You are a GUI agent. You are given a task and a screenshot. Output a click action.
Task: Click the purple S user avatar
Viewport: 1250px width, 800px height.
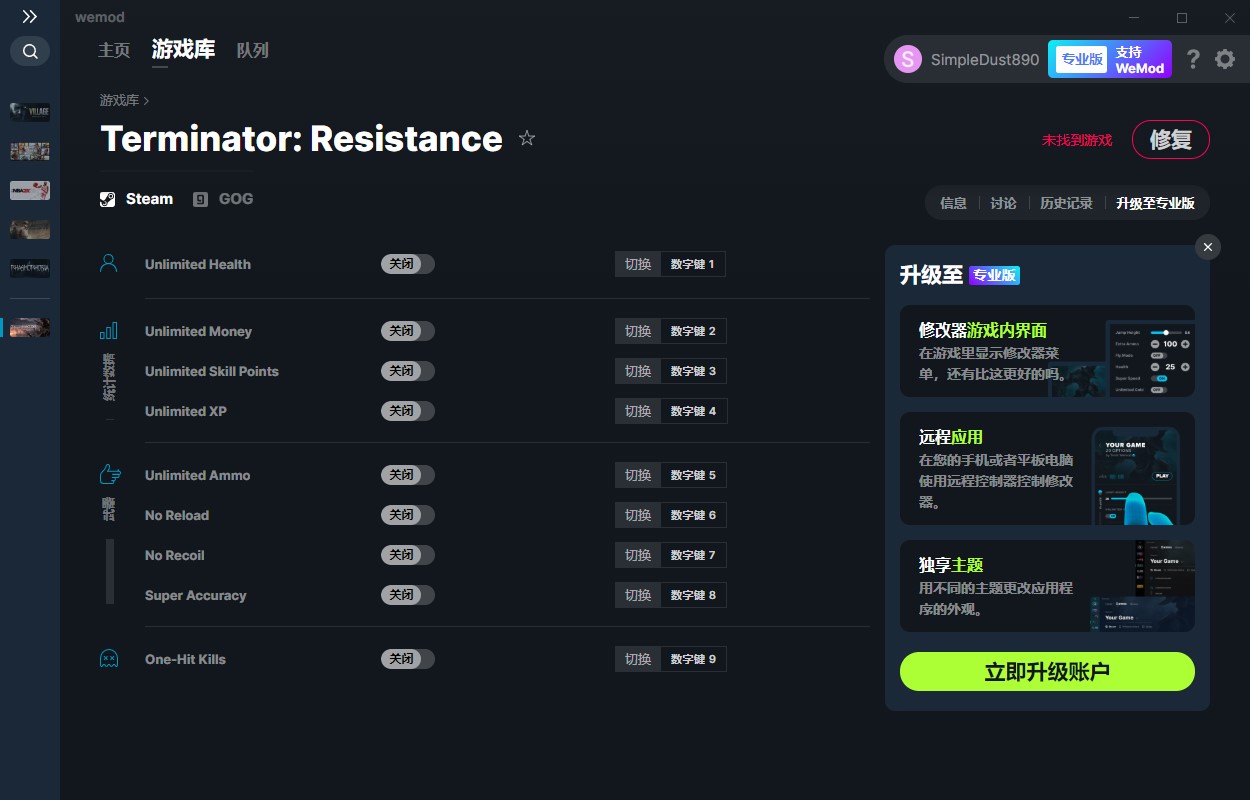[908, 59]
